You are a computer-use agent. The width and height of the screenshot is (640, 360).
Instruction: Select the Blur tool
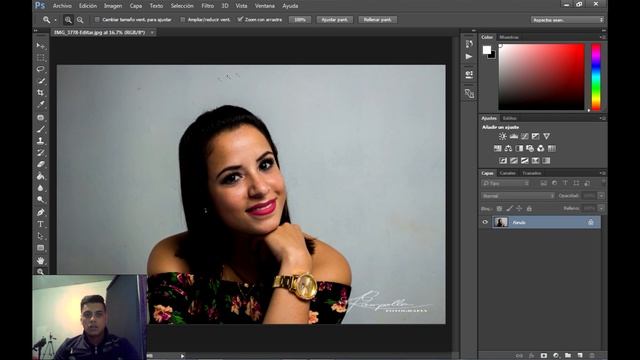pyautogui.click(x=40, y=188)
